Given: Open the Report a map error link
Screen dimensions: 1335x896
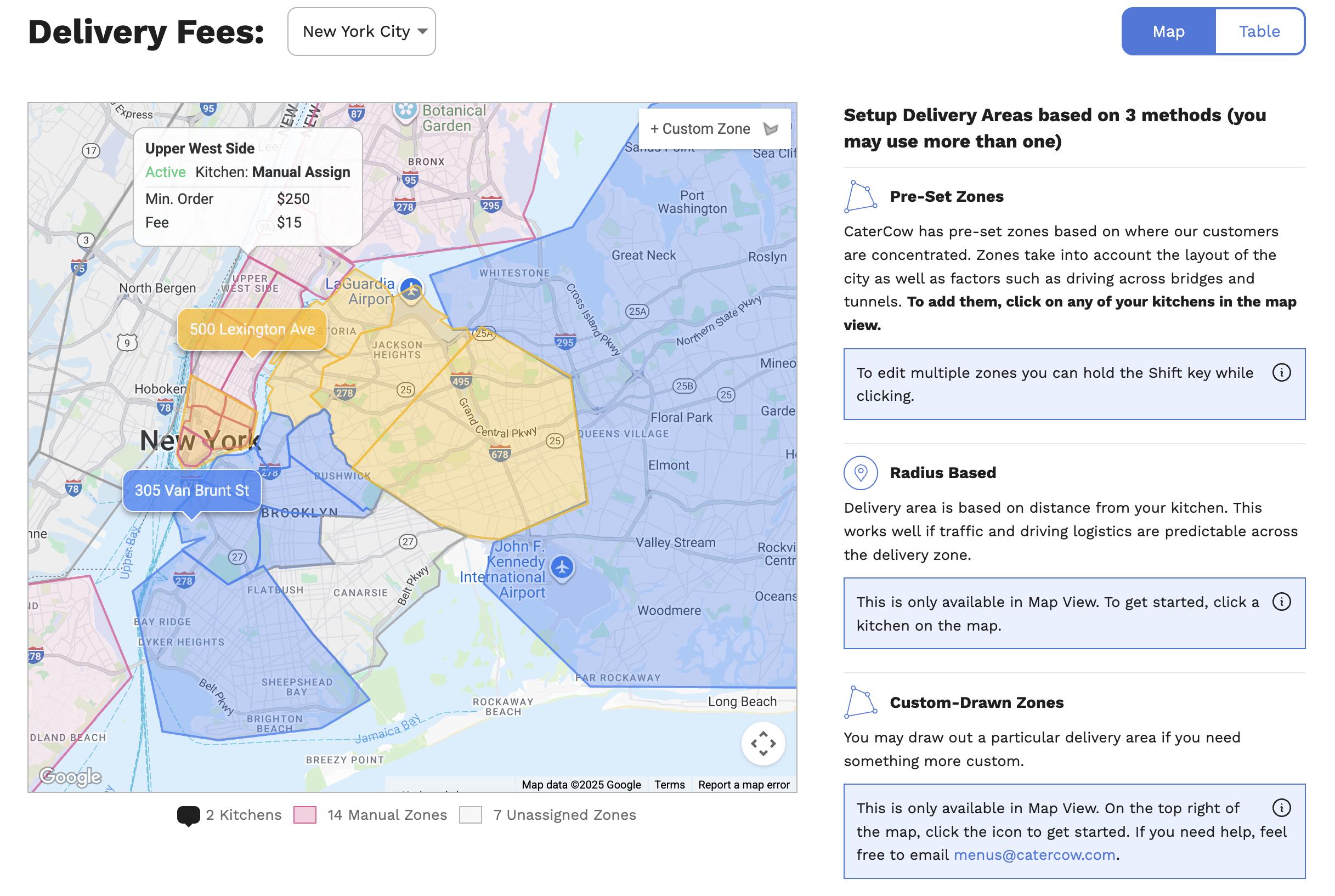Looking at the screenshot, I should (744, 785).
